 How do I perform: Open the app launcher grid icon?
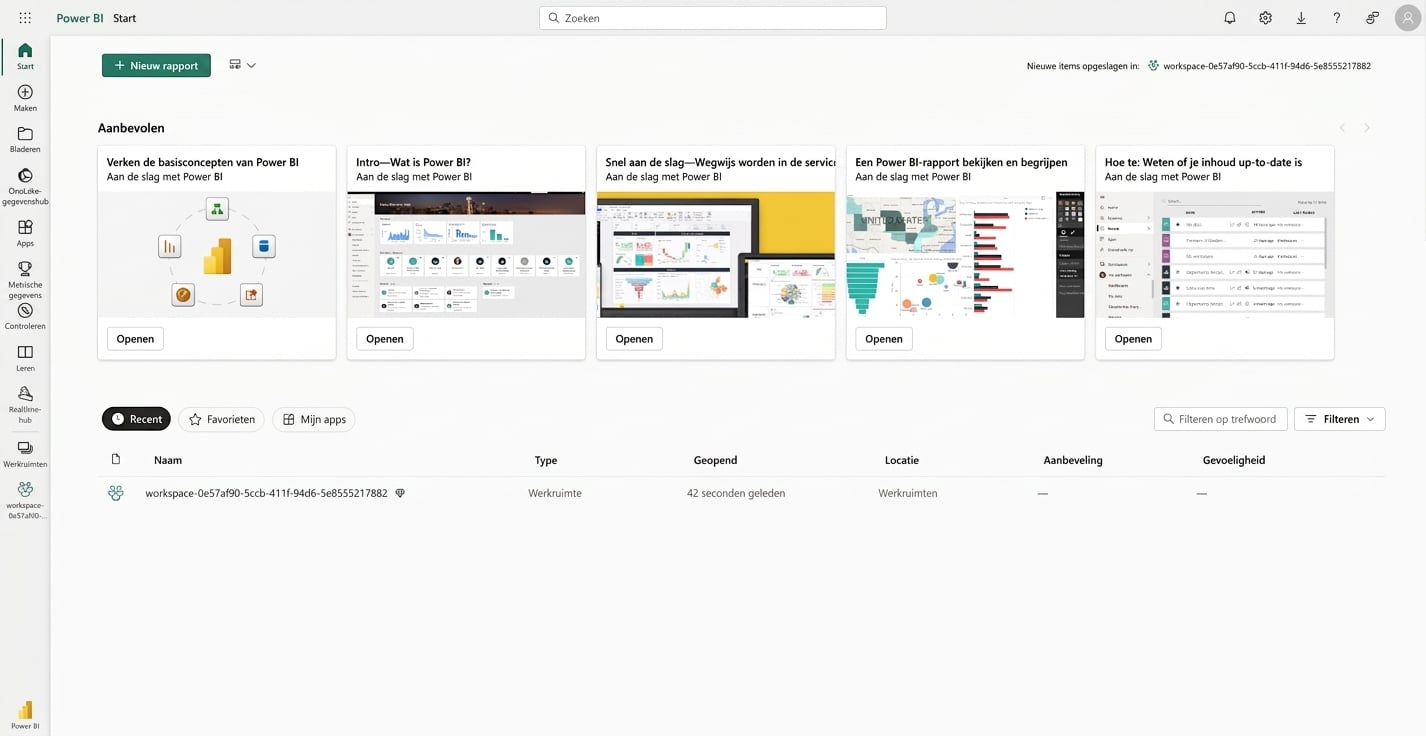25,18
